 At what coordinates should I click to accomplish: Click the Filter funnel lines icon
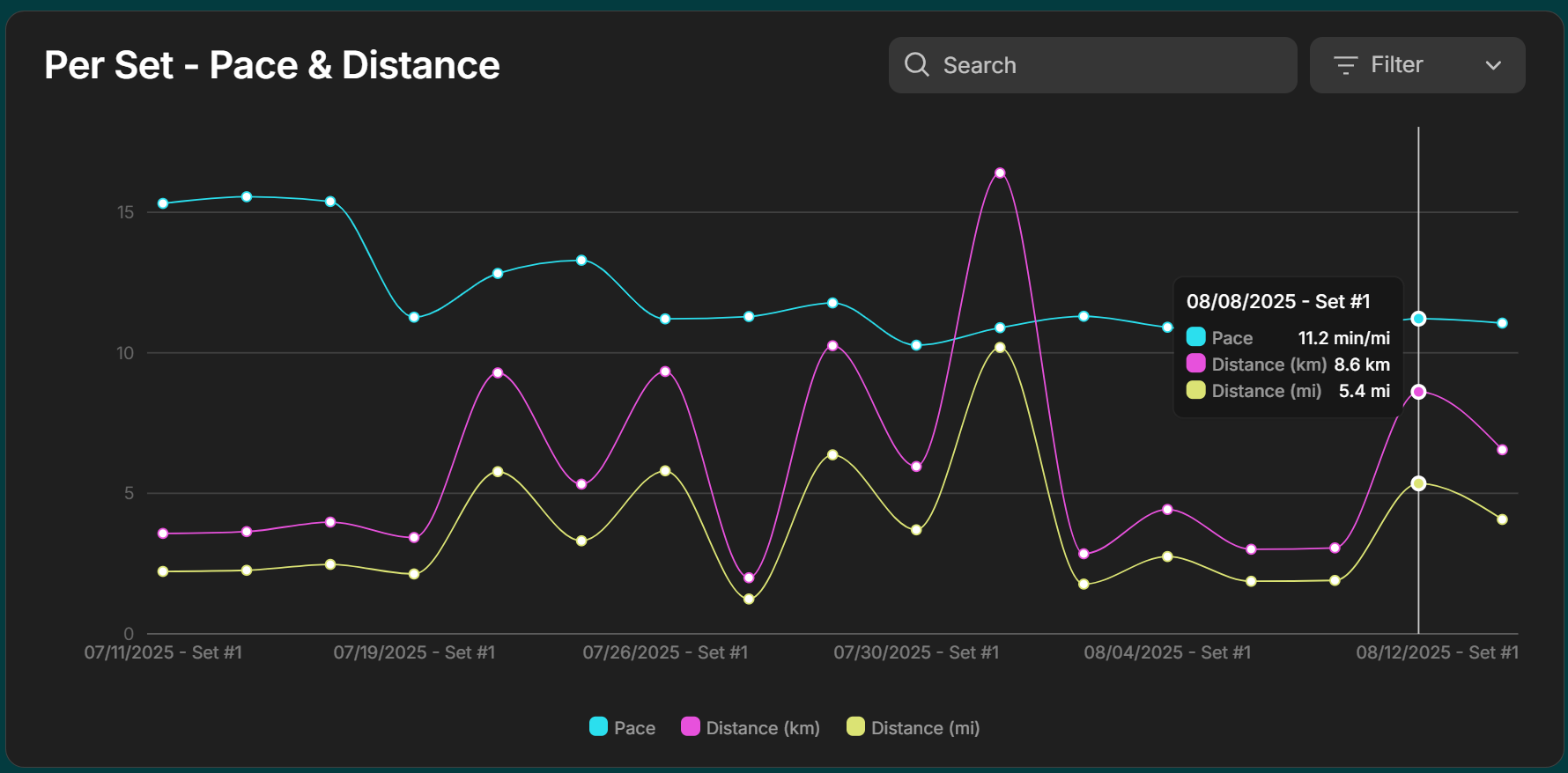(1345, 65)
